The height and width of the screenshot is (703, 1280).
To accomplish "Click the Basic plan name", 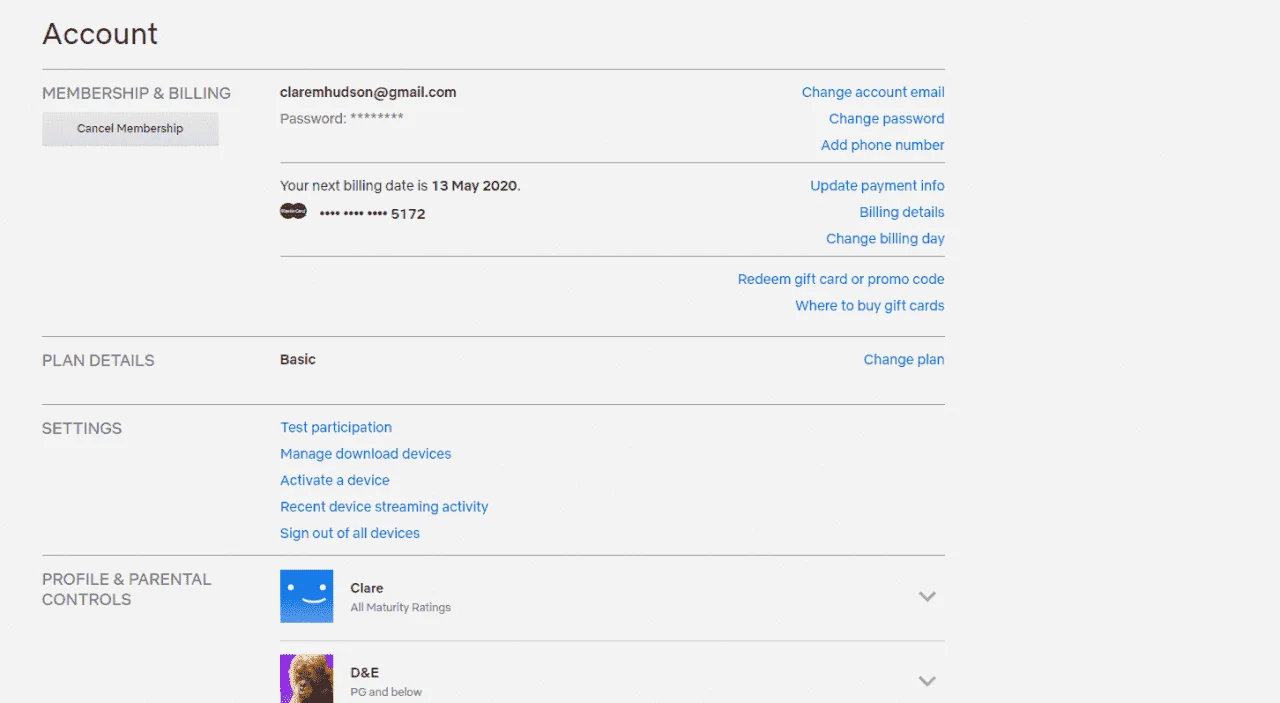I will 298,360.
